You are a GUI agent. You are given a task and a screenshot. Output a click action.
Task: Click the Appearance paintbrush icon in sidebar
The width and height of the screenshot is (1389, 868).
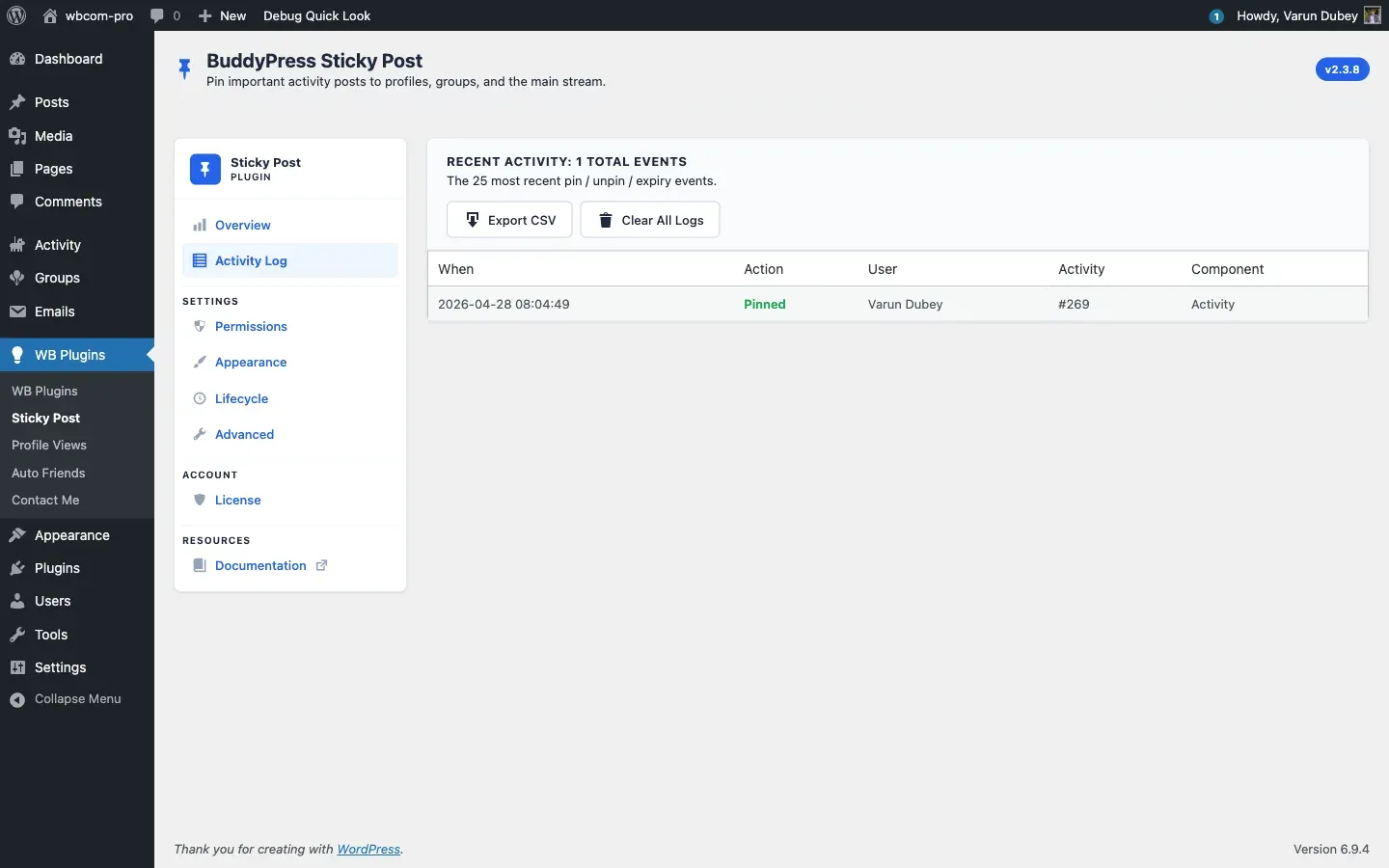coord(17,535)
